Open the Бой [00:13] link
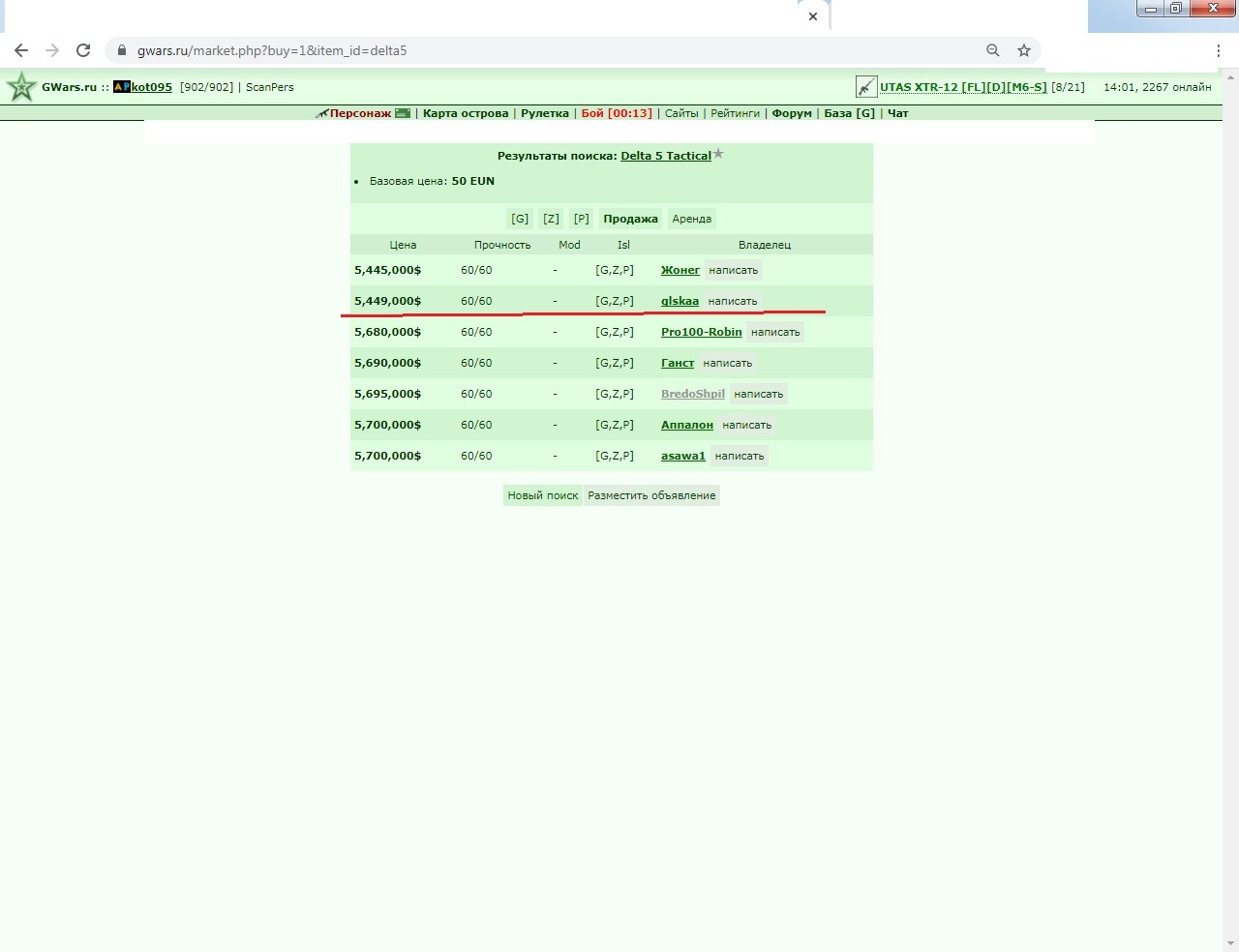This screenshot has width=1239, height=952. [x=617, y=113]
